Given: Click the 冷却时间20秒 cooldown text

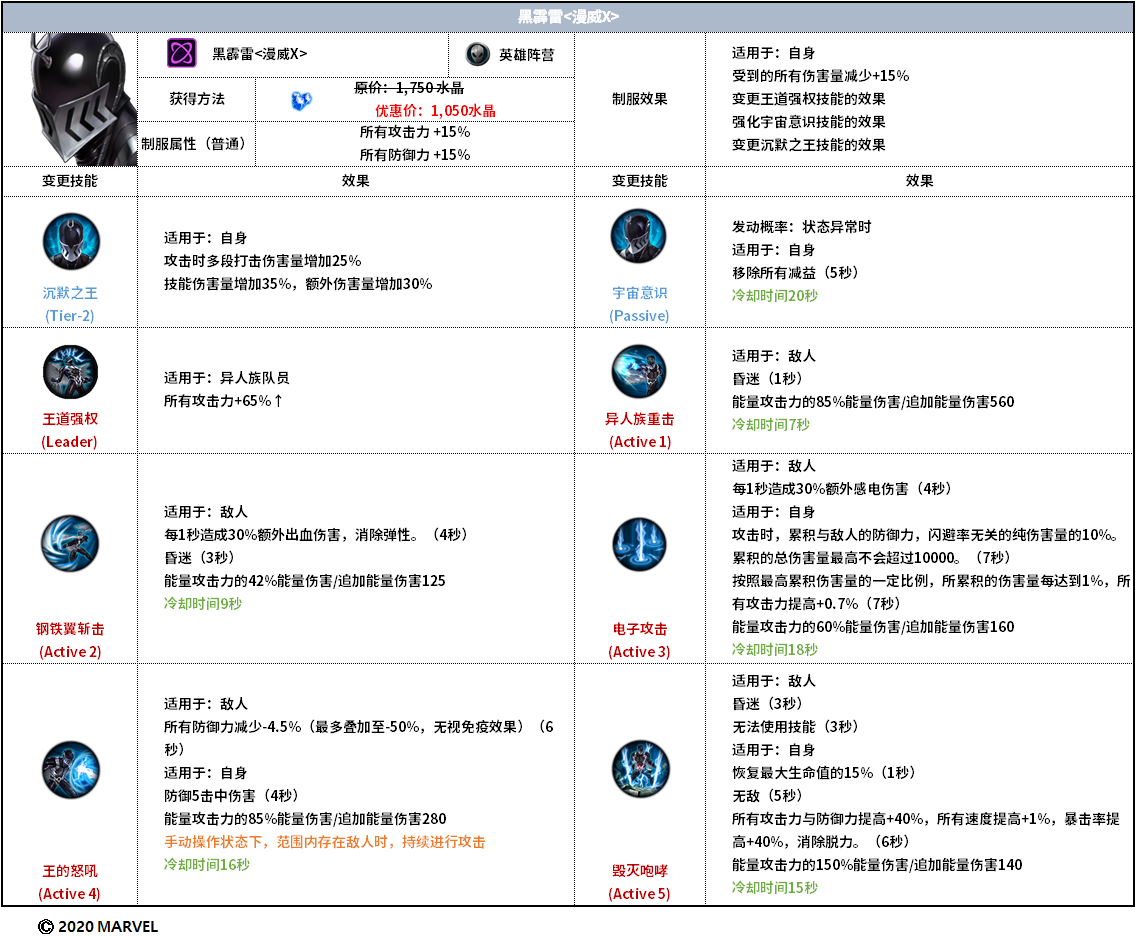Looking at the screenshot, I should [774, 295].
